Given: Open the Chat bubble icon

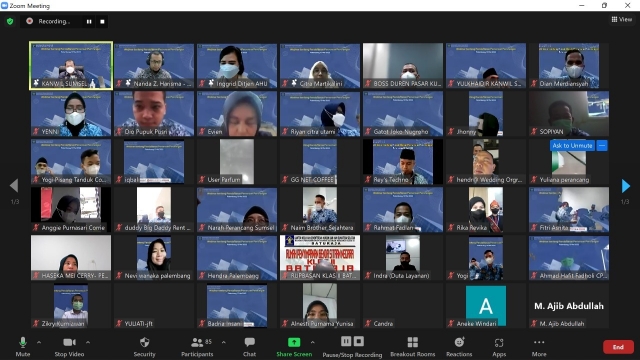Looking at the screenshot, I should tap(249, 342).
